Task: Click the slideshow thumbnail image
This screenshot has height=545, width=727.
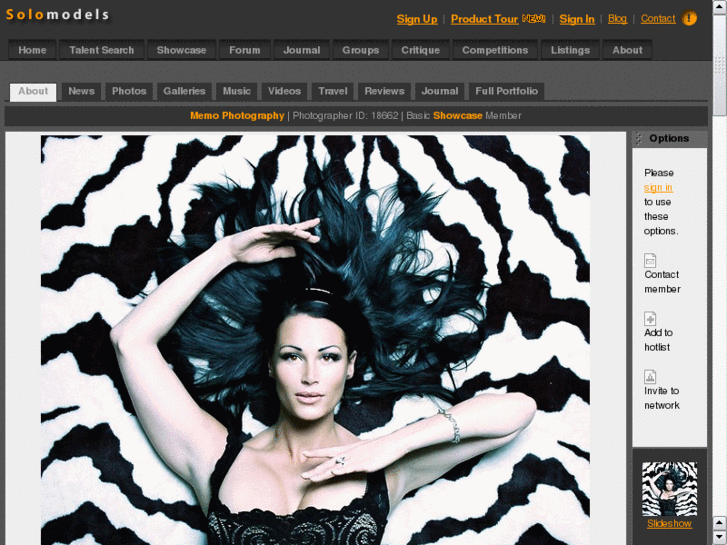Action: (669, 488)
